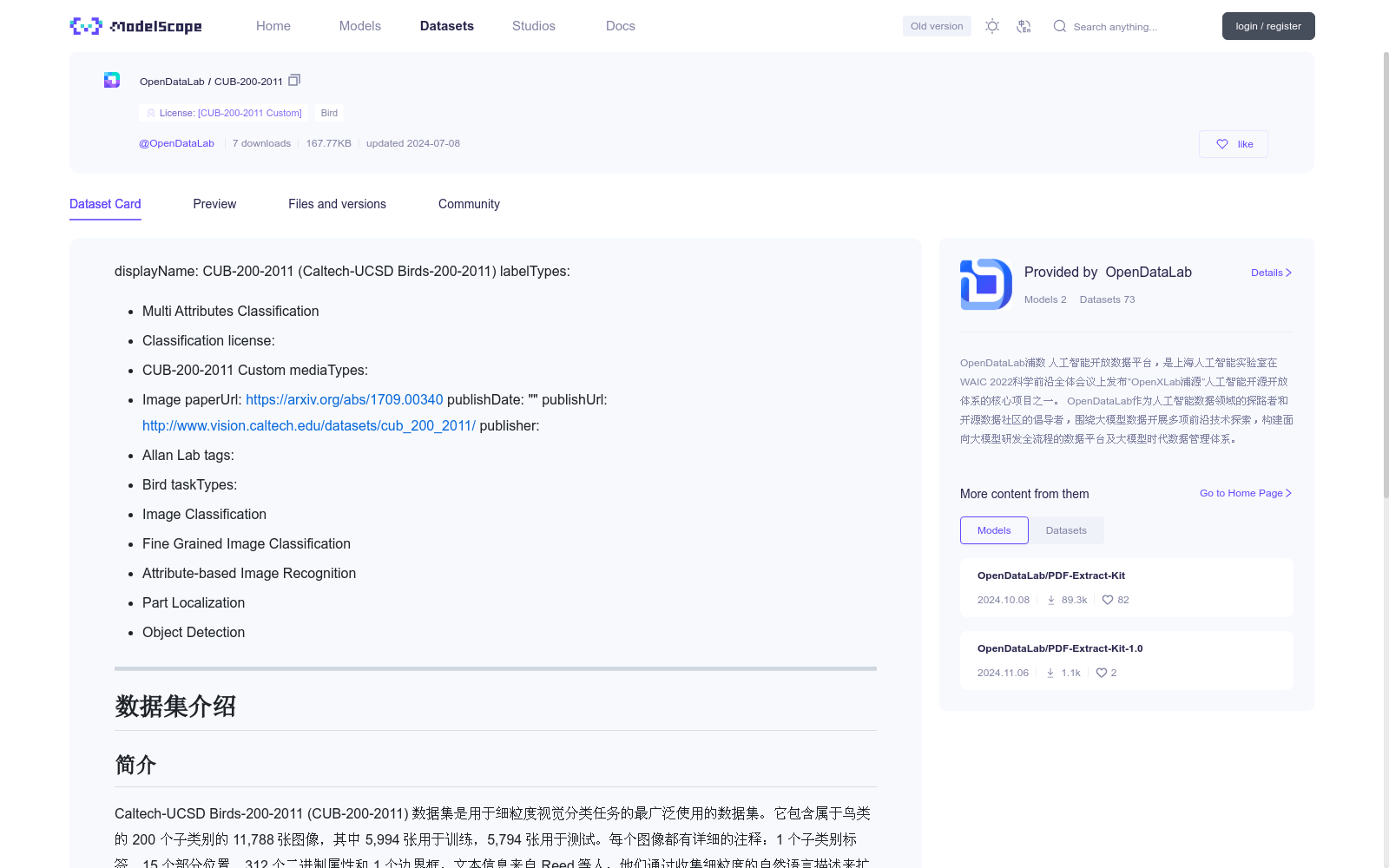Screen dimensions: 1389x868
Task: Click the Fine Grained Image Classification item
Action: [247, 543]
